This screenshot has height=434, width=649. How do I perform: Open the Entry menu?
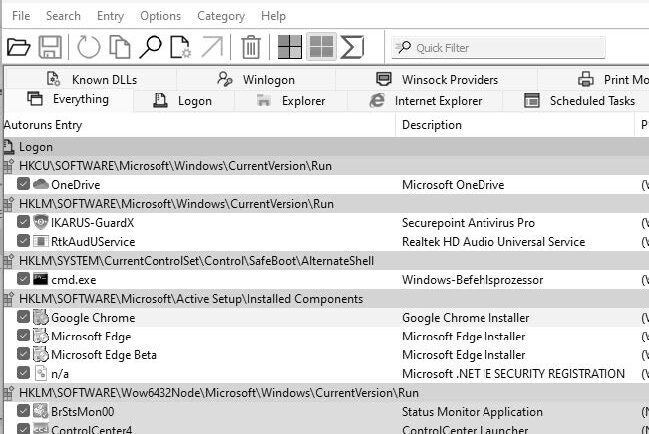tap(111, 16)
